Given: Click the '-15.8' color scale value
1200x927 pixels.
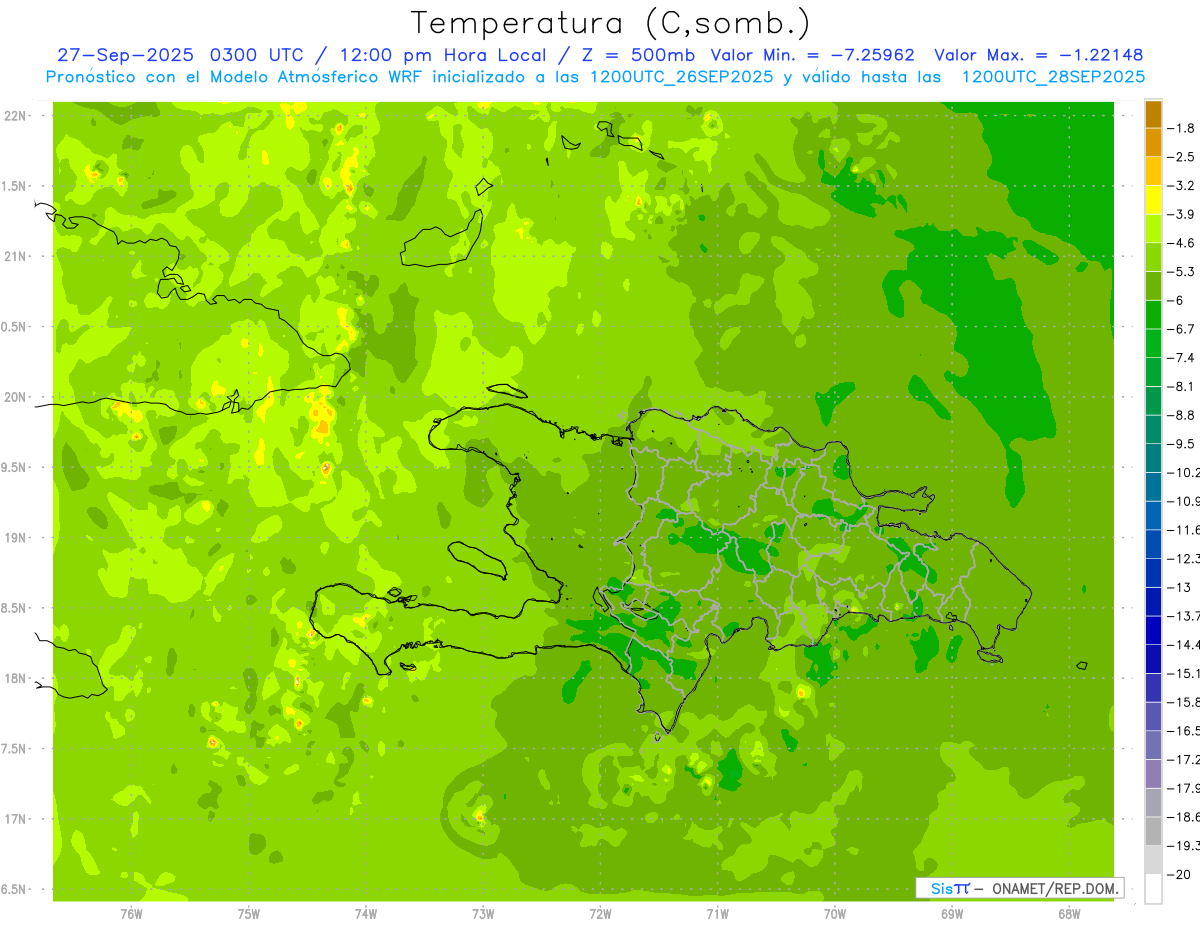Looking at the screenshot, I should (x=1184, y=702).
